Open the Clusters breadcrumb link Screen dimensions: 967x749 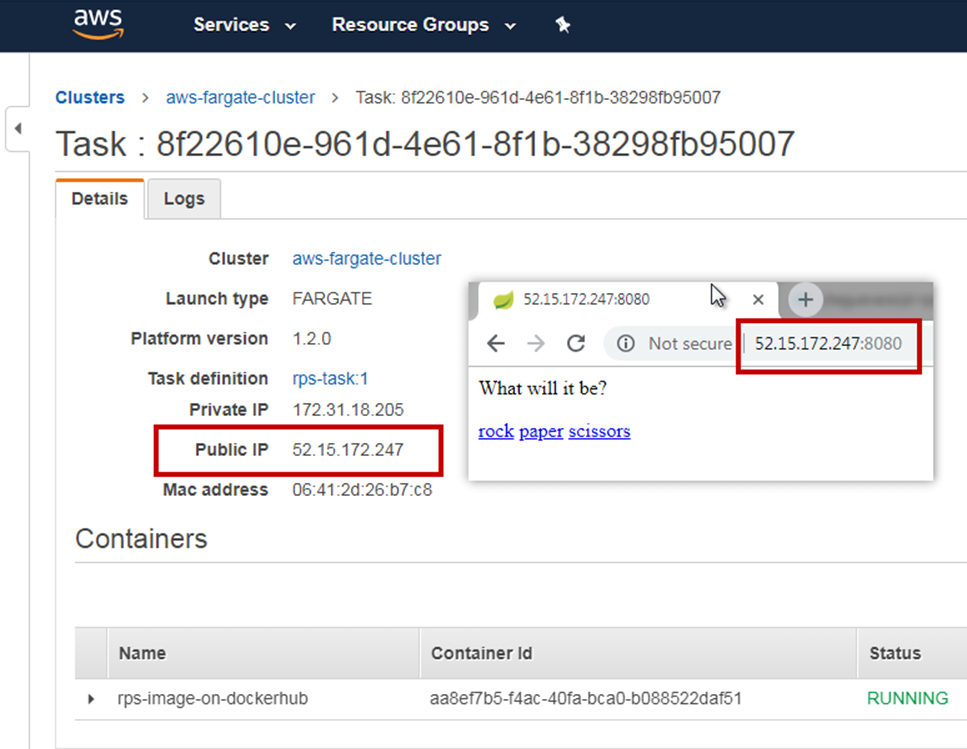coord(90,97)
